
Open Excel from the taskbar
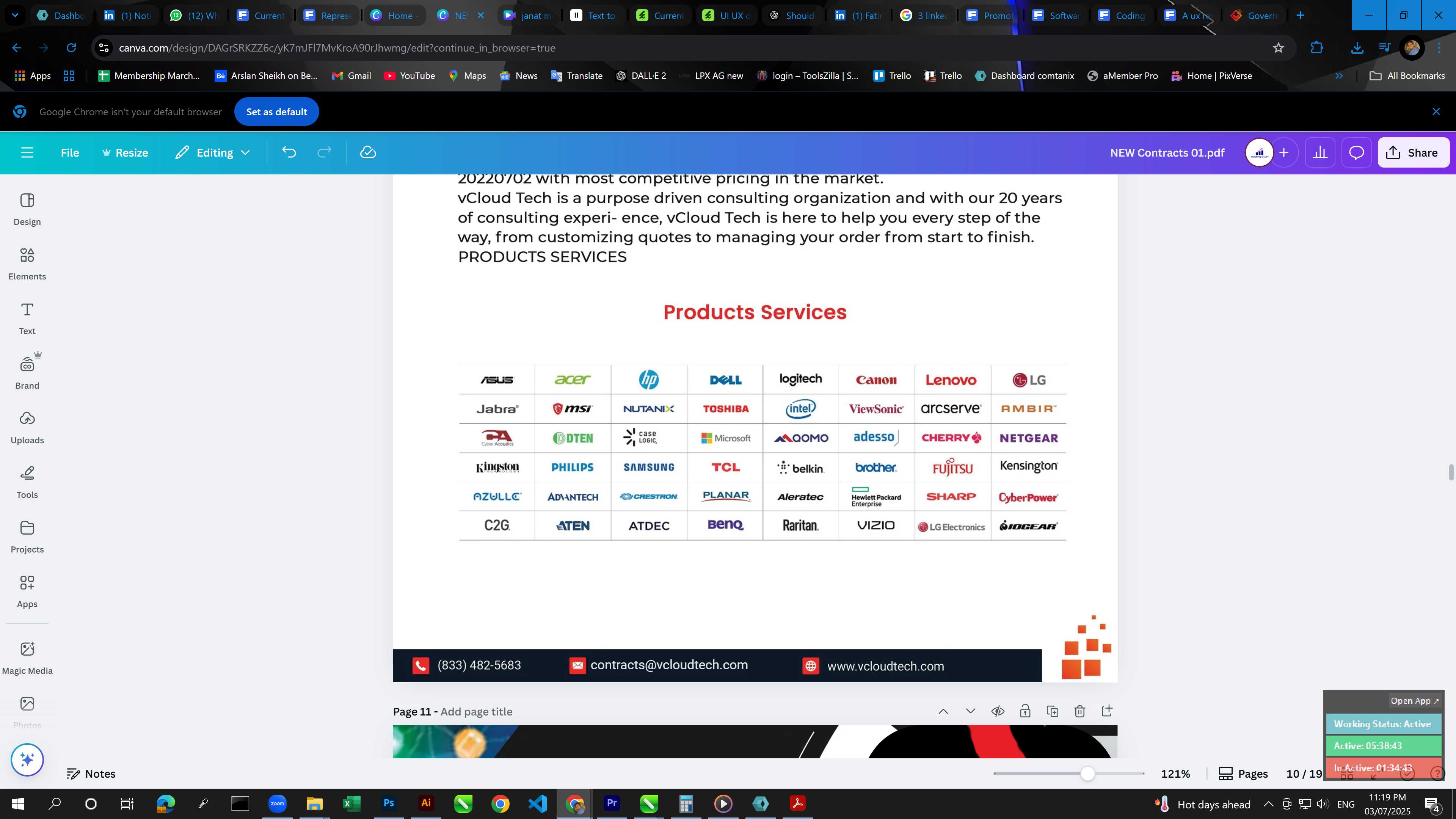coord(351,803)
